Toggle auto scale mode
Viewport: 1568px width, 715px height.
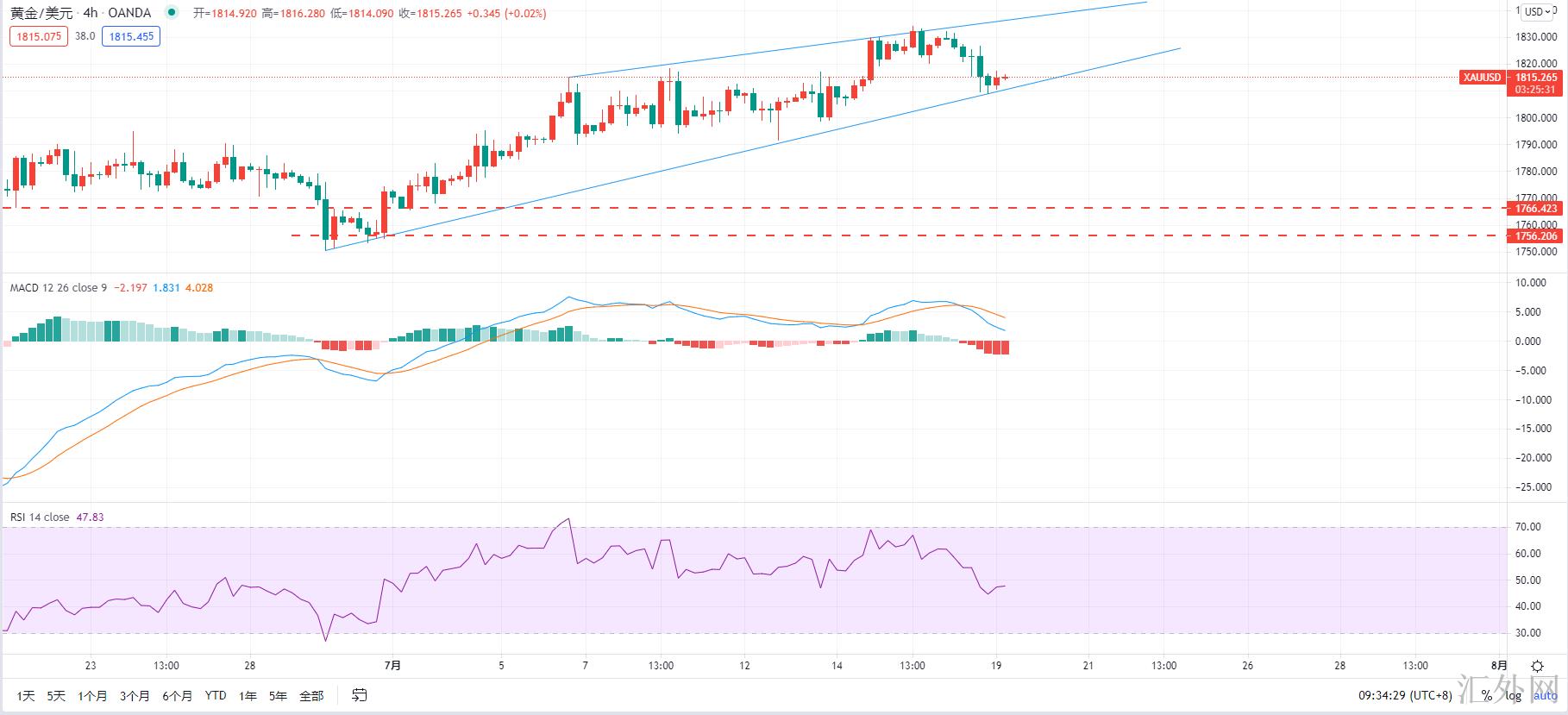pos(1545,695)
